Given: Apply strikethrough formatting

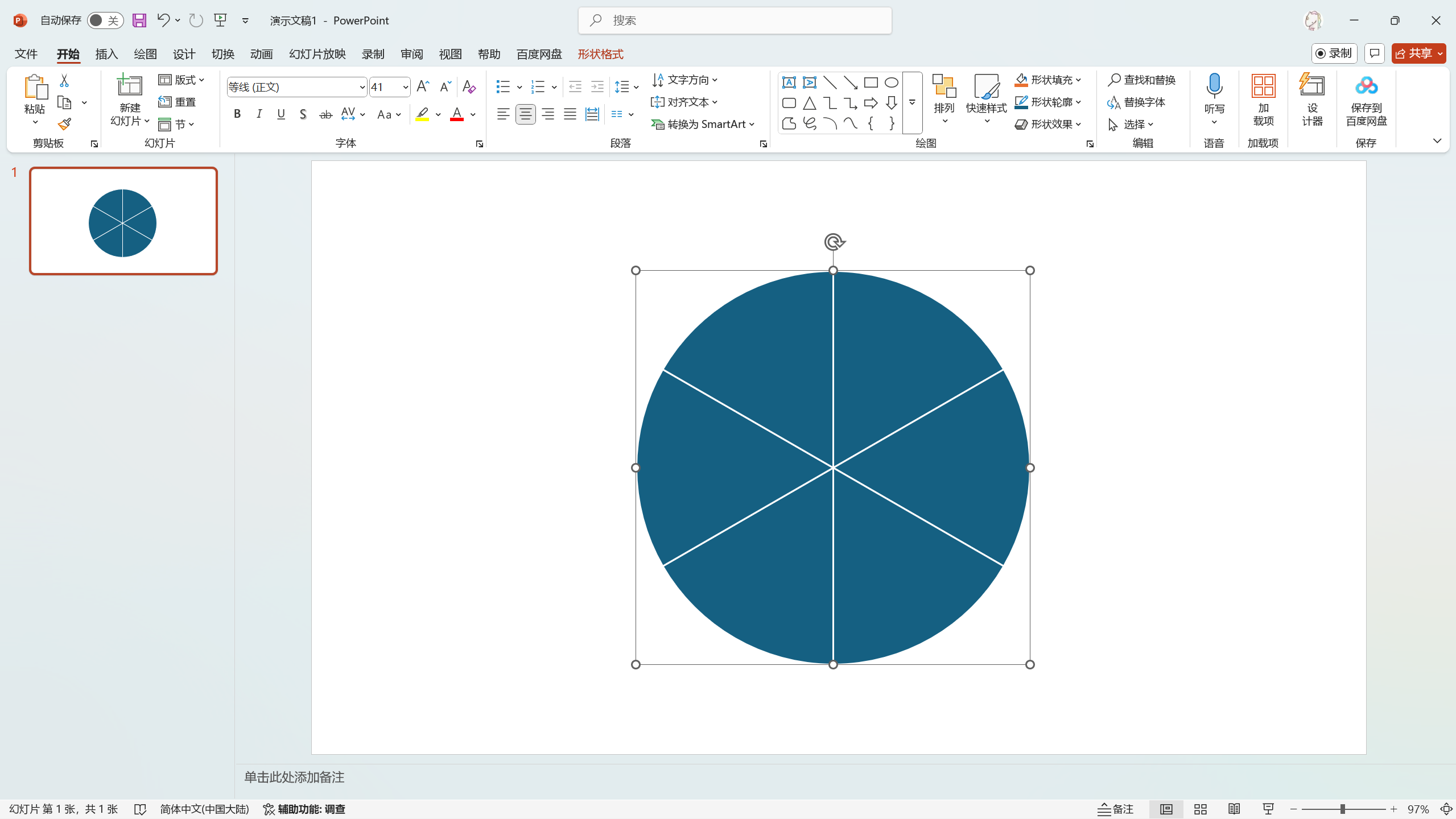Looking at the screenshot, I should point(325,114).
